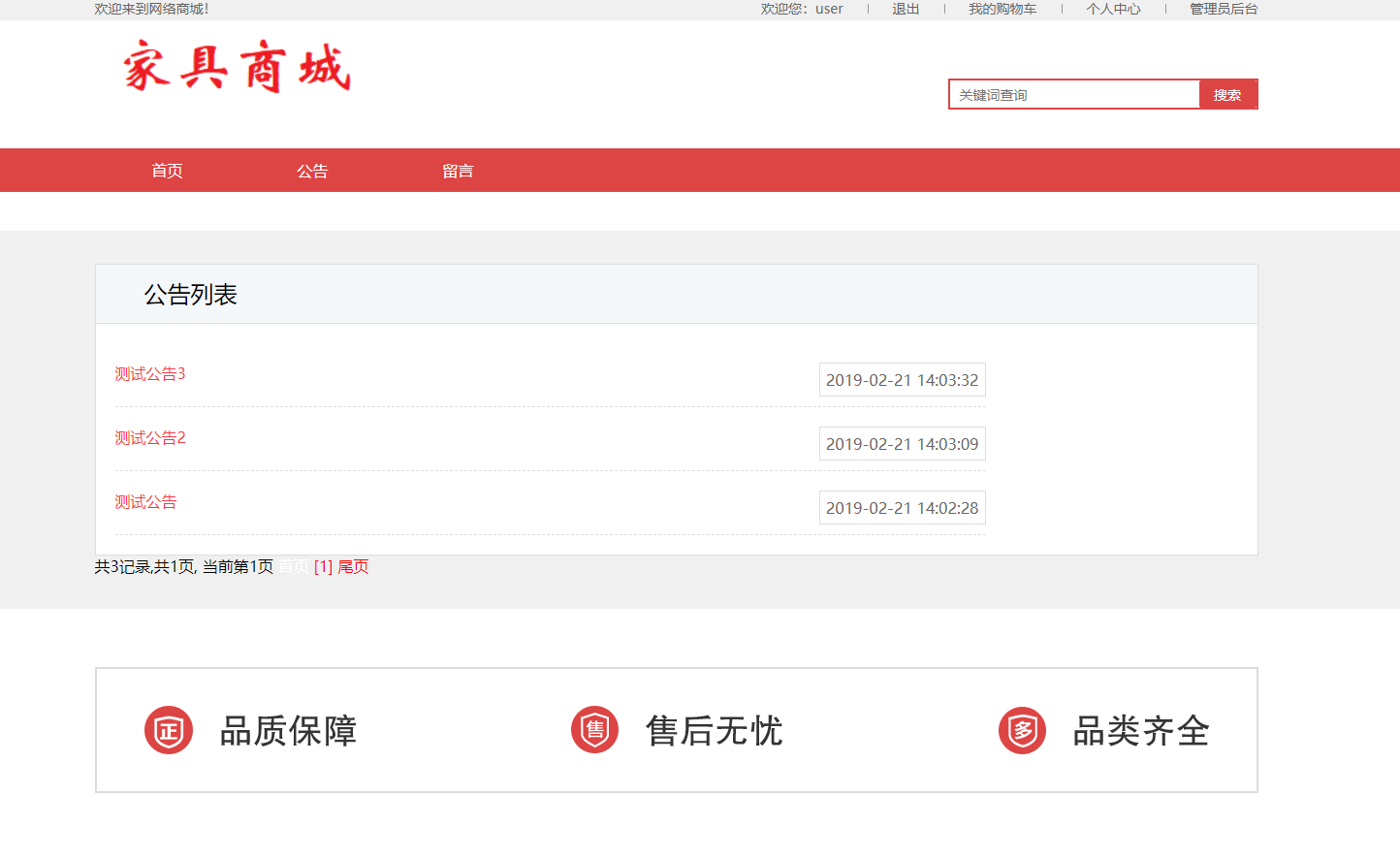Click 退出 to log out
The width and height of the screenshot is (1400, 858).
point(905,9)
